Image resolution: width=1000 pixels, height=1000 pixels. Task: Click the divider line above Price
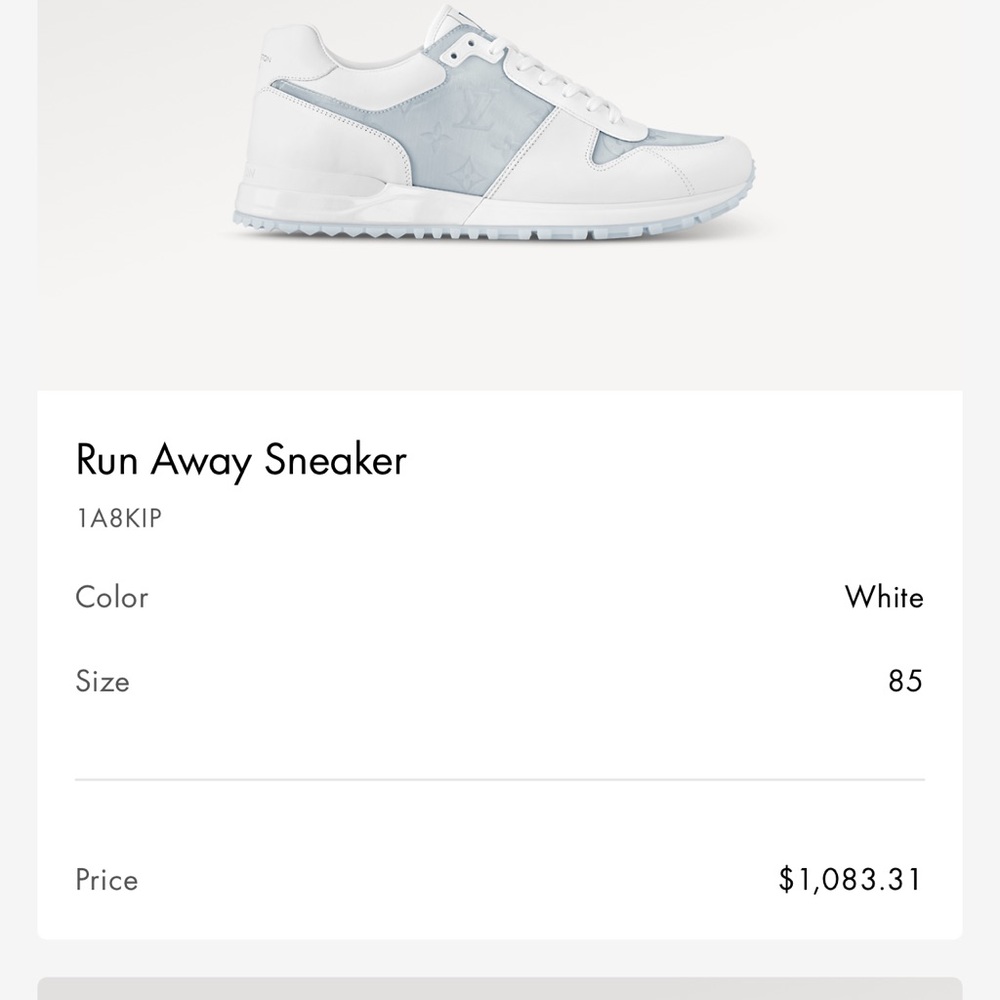[500, 778]
